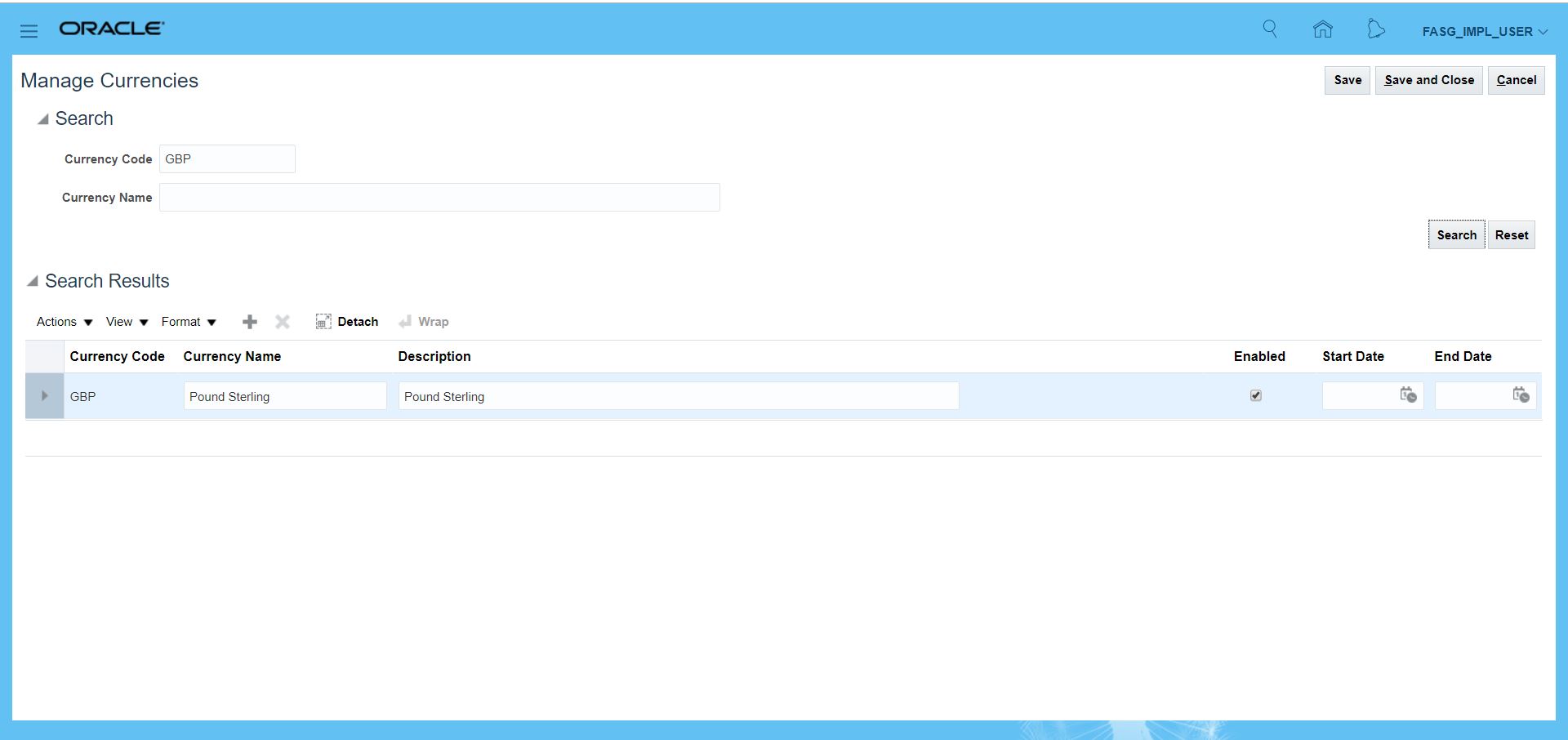Screen dimensions: 1568x740
Task: Open the End Date calendar picker
Action: (1521, 395)
